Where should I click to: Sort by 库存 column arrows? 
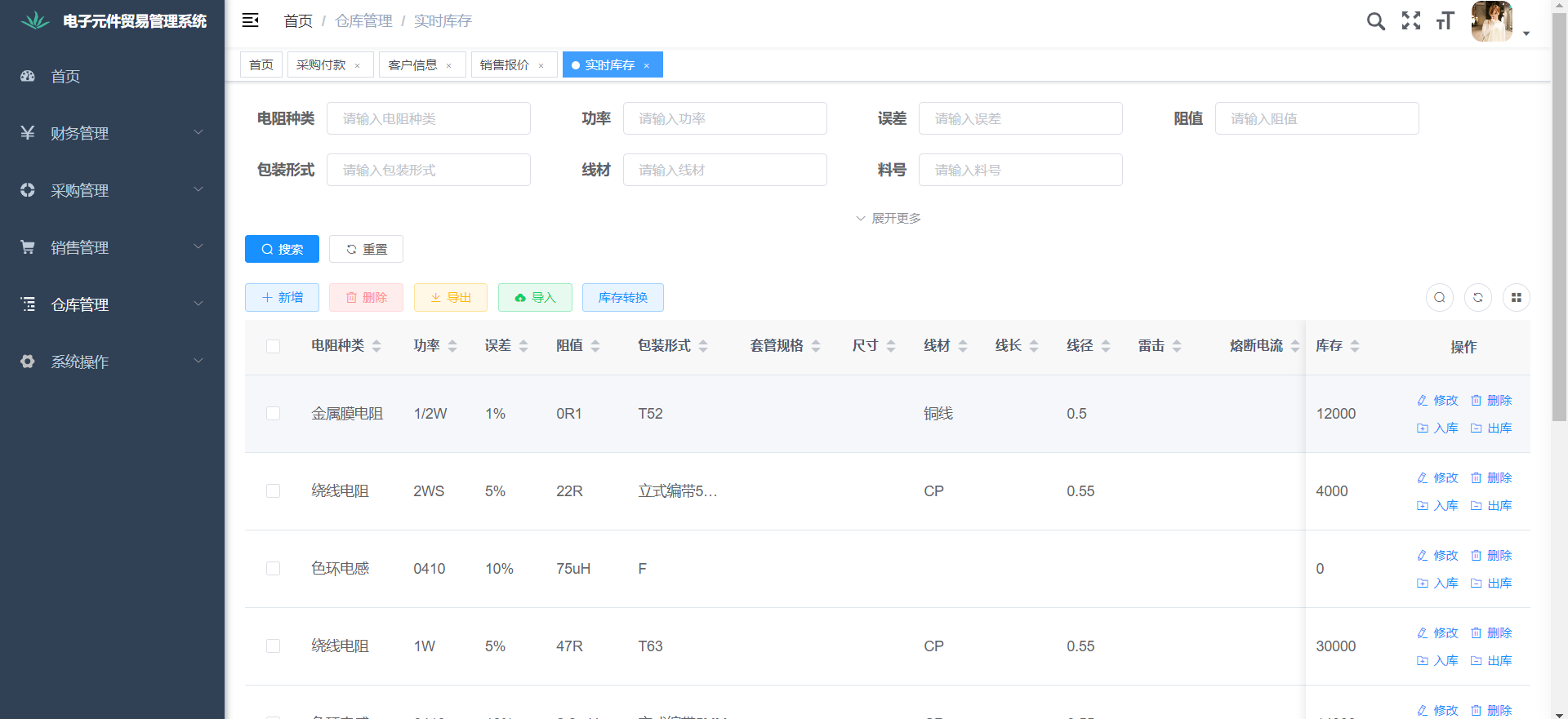point(1355,346)
